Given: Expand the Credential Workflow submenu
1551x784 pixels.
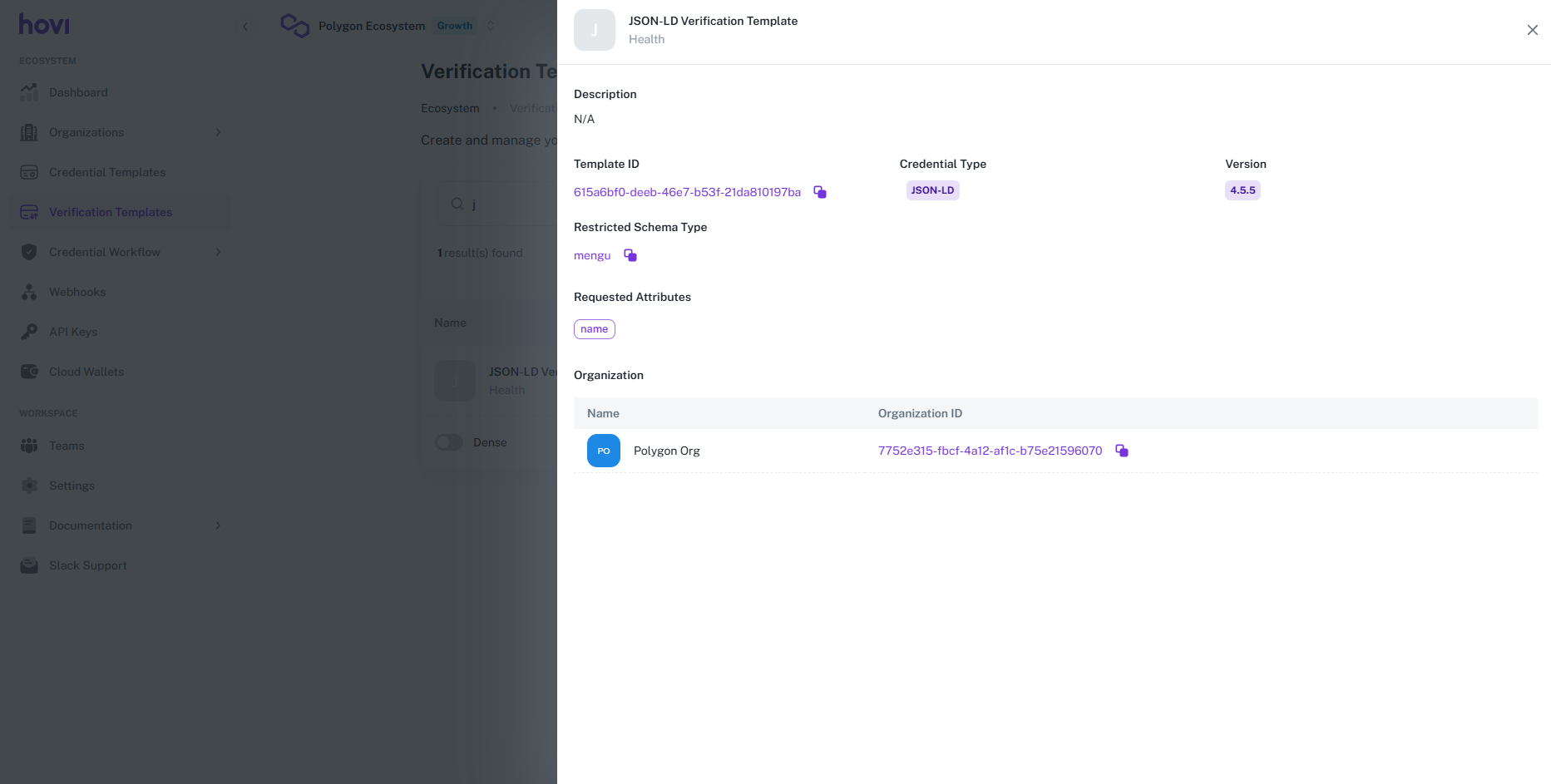Looking at the screenshot, I should (218, 252).
